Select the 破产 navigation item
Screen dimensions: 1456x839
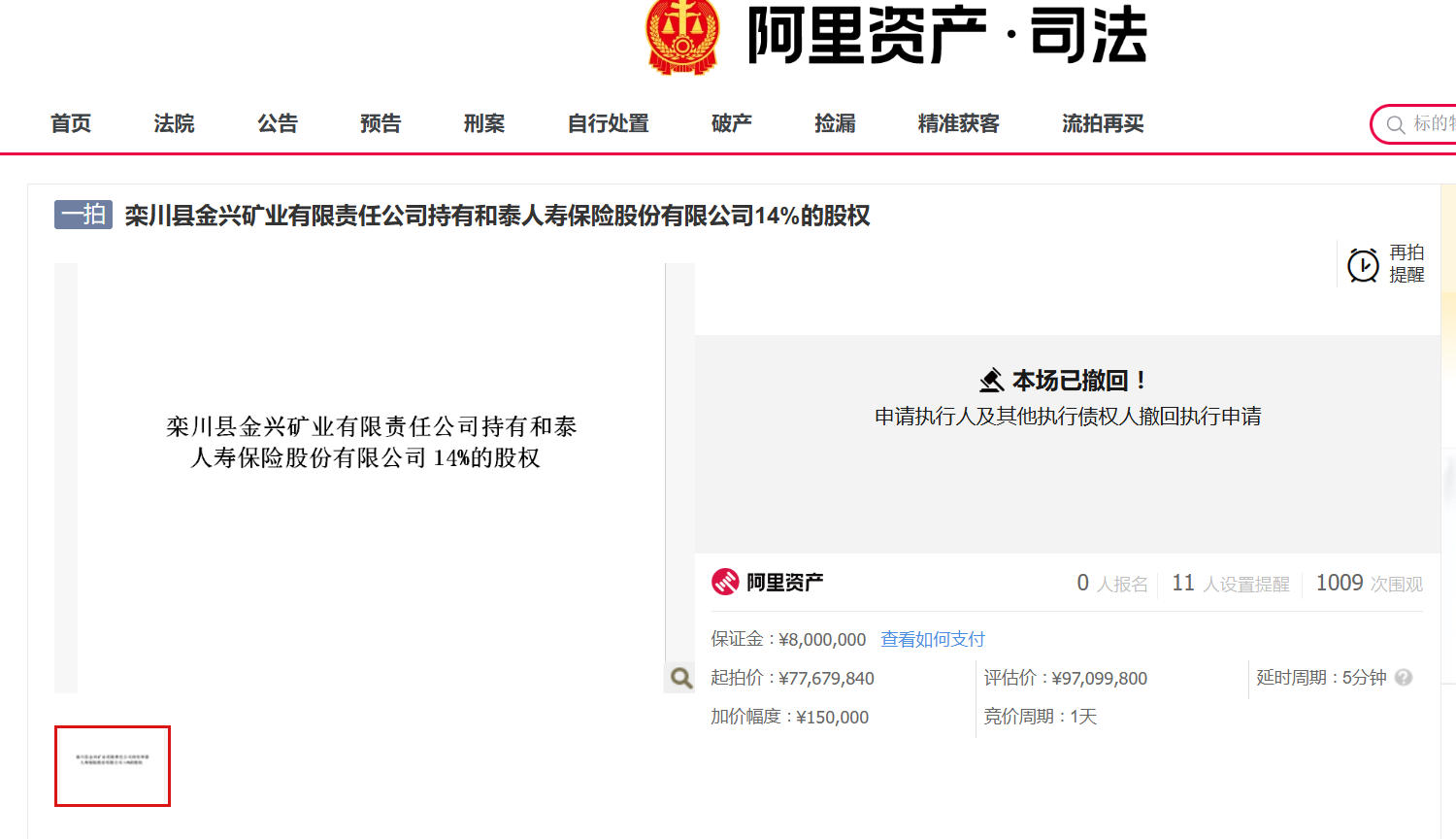732,123
